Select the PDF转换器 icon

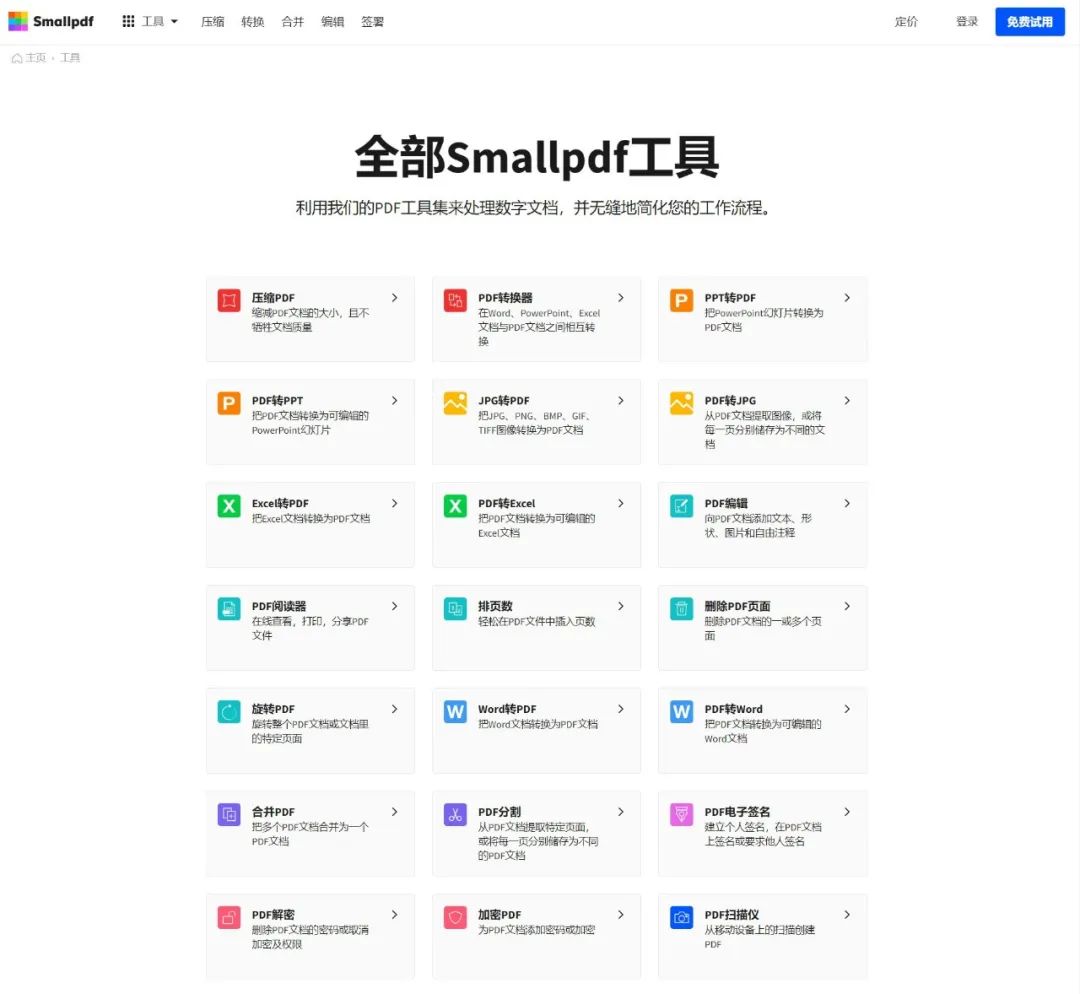coord(454,299)
